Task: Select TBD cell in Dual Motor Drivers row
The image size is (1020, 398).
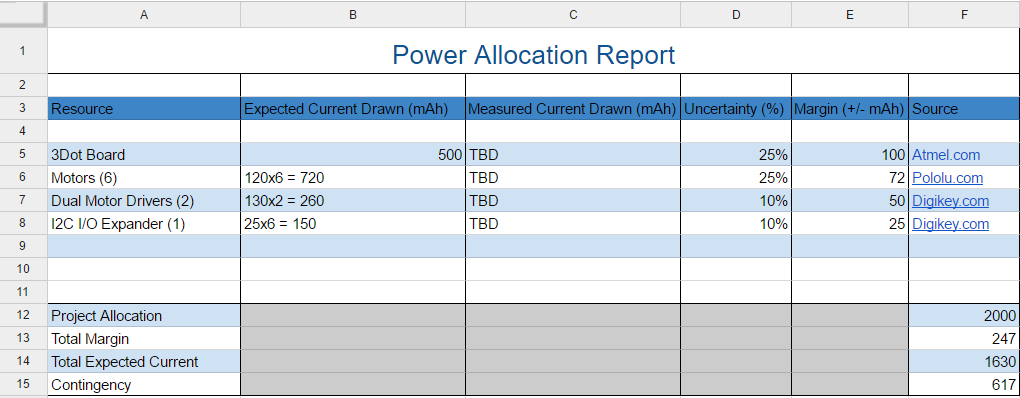Action: point(573,201)
